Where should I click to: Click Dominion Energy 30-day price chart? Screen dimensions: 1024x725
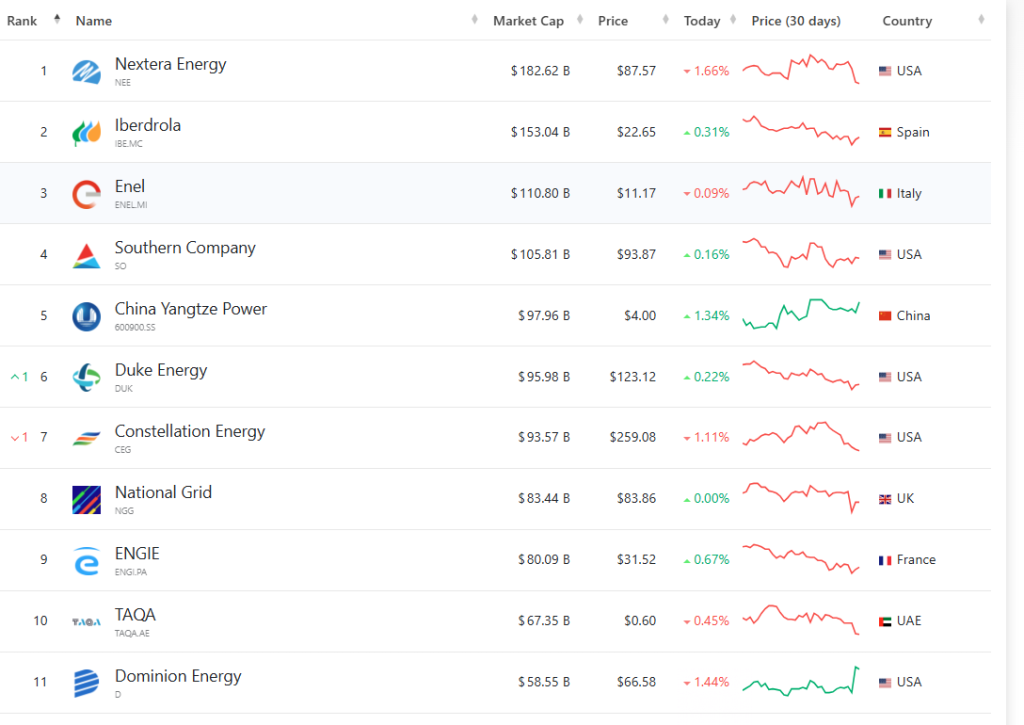801,681
